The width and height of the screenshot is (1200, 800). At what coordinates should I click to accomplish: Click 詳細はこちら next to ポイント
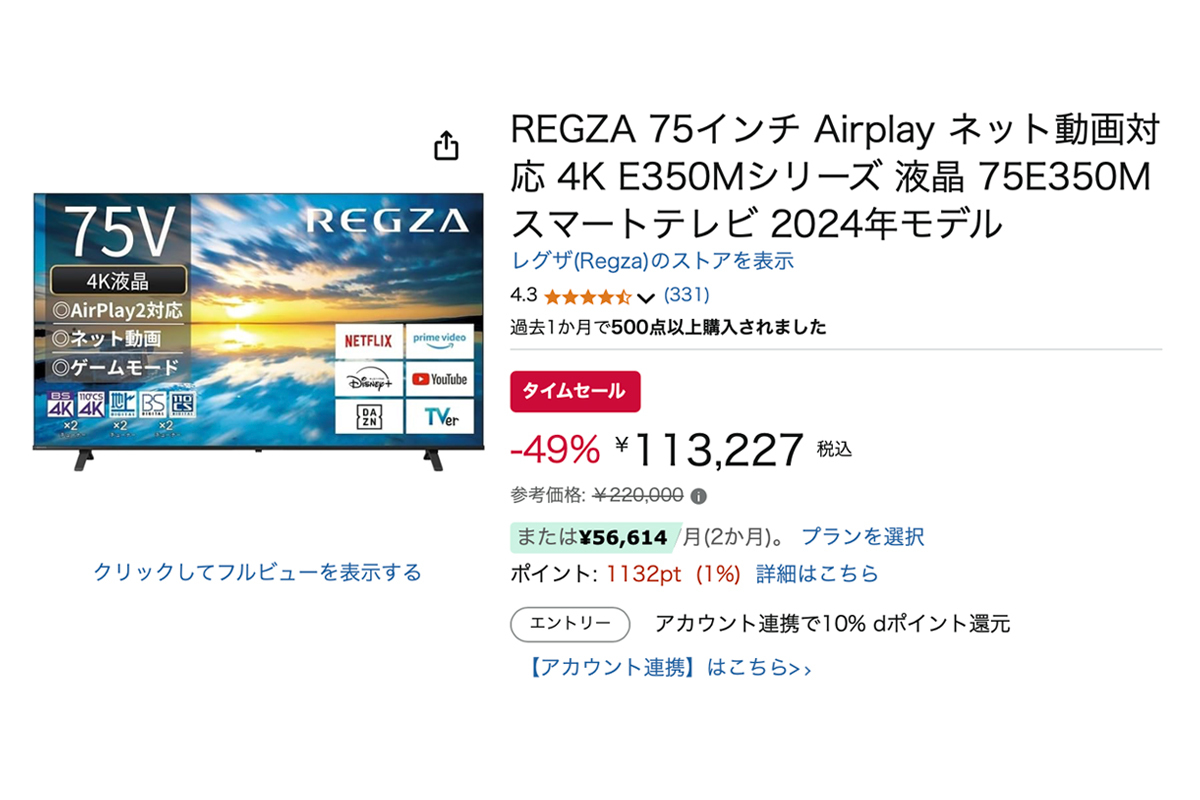point(816,573)
